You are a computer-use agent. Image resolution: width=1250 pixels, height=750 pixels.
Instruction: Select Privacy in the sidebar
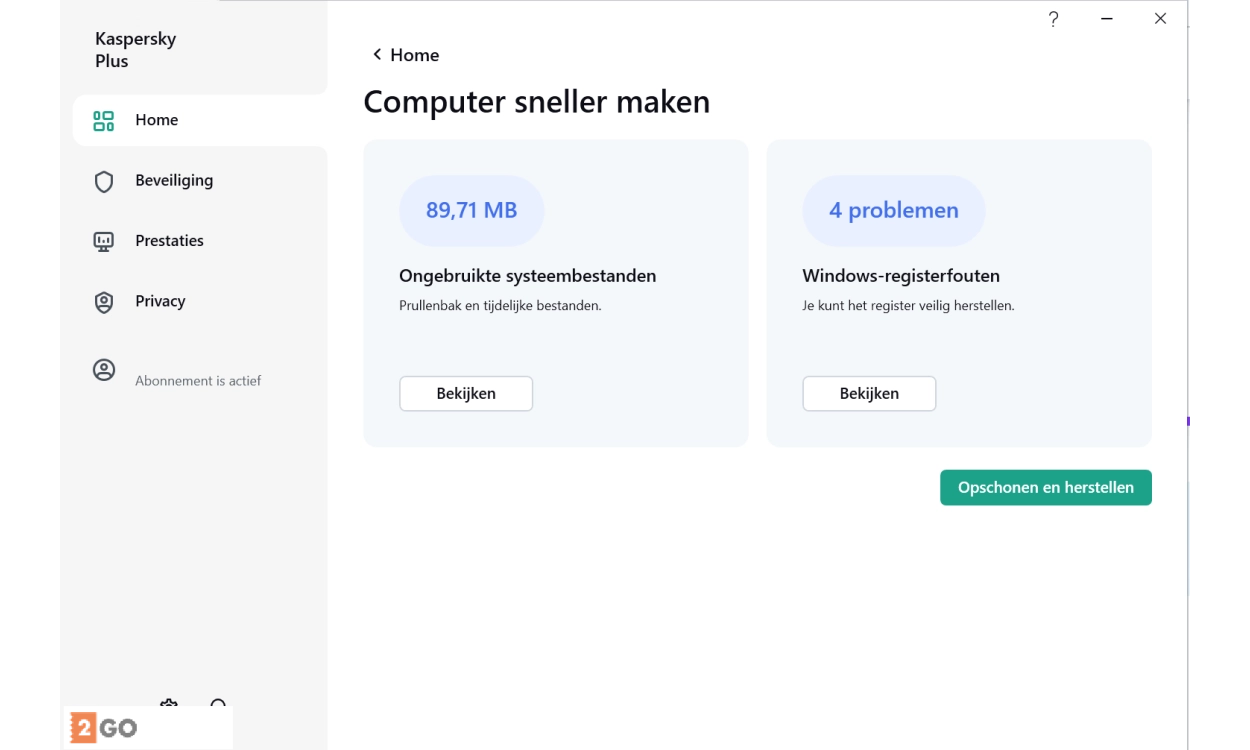[x=160, y=301]
